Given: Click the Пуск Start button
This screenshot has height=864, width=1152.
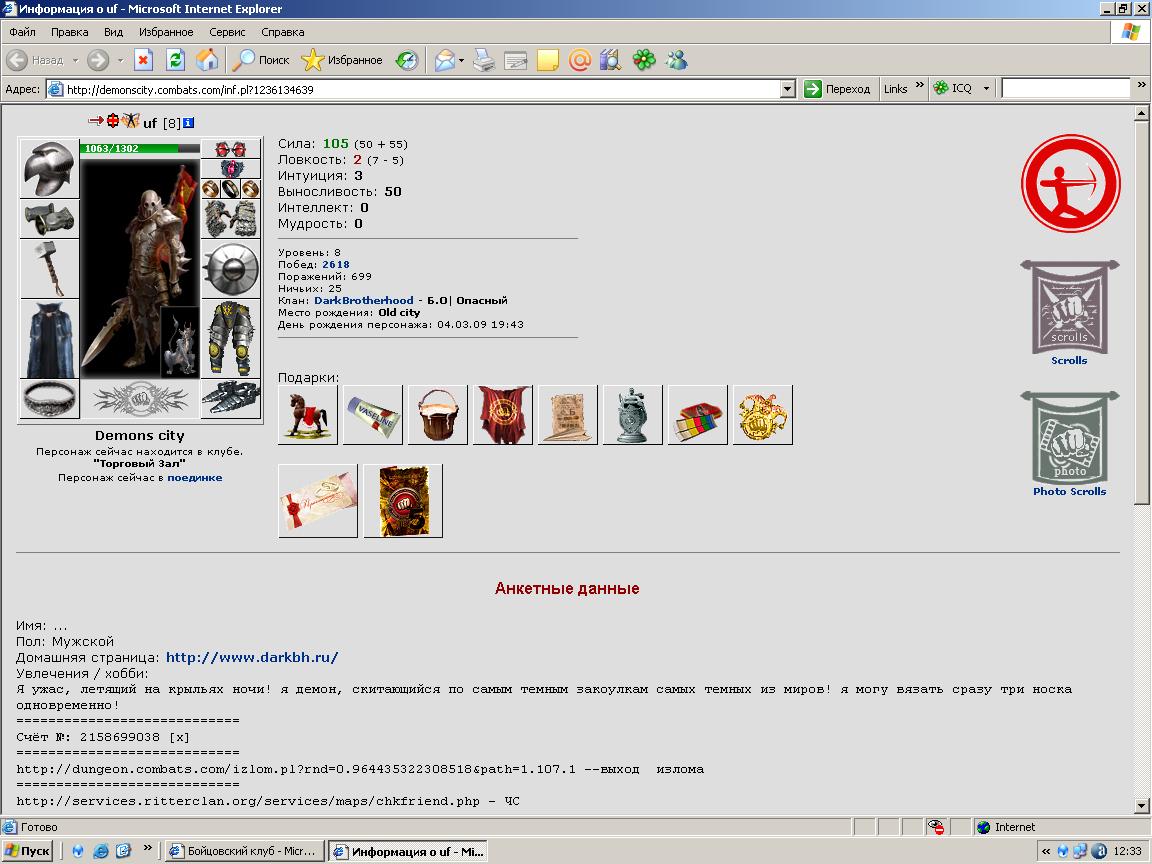Looking at the screenshot, I should click(x=27, y=851).
